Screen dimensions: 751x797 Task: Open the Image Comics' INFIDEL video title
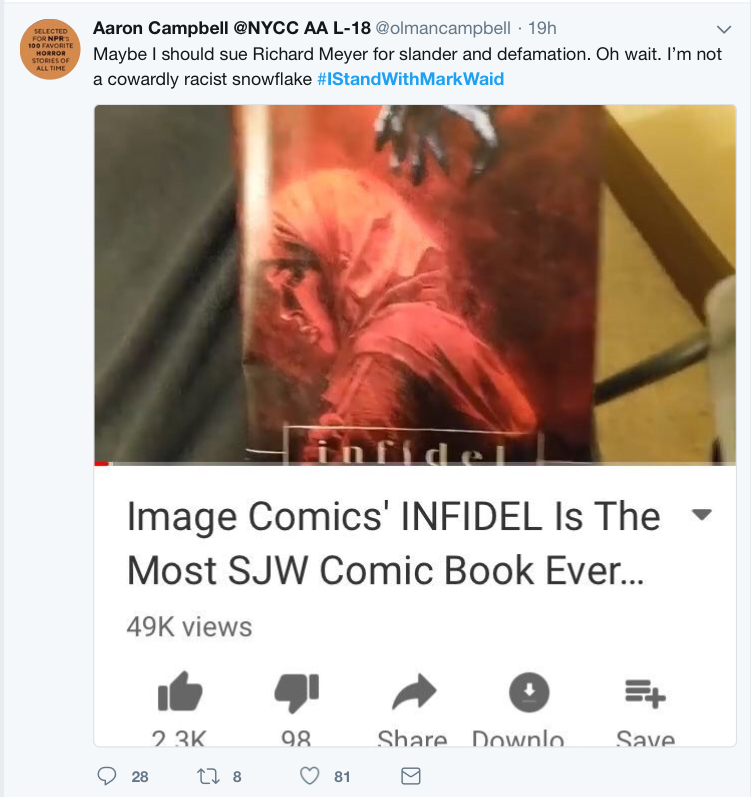click(394, 543)
